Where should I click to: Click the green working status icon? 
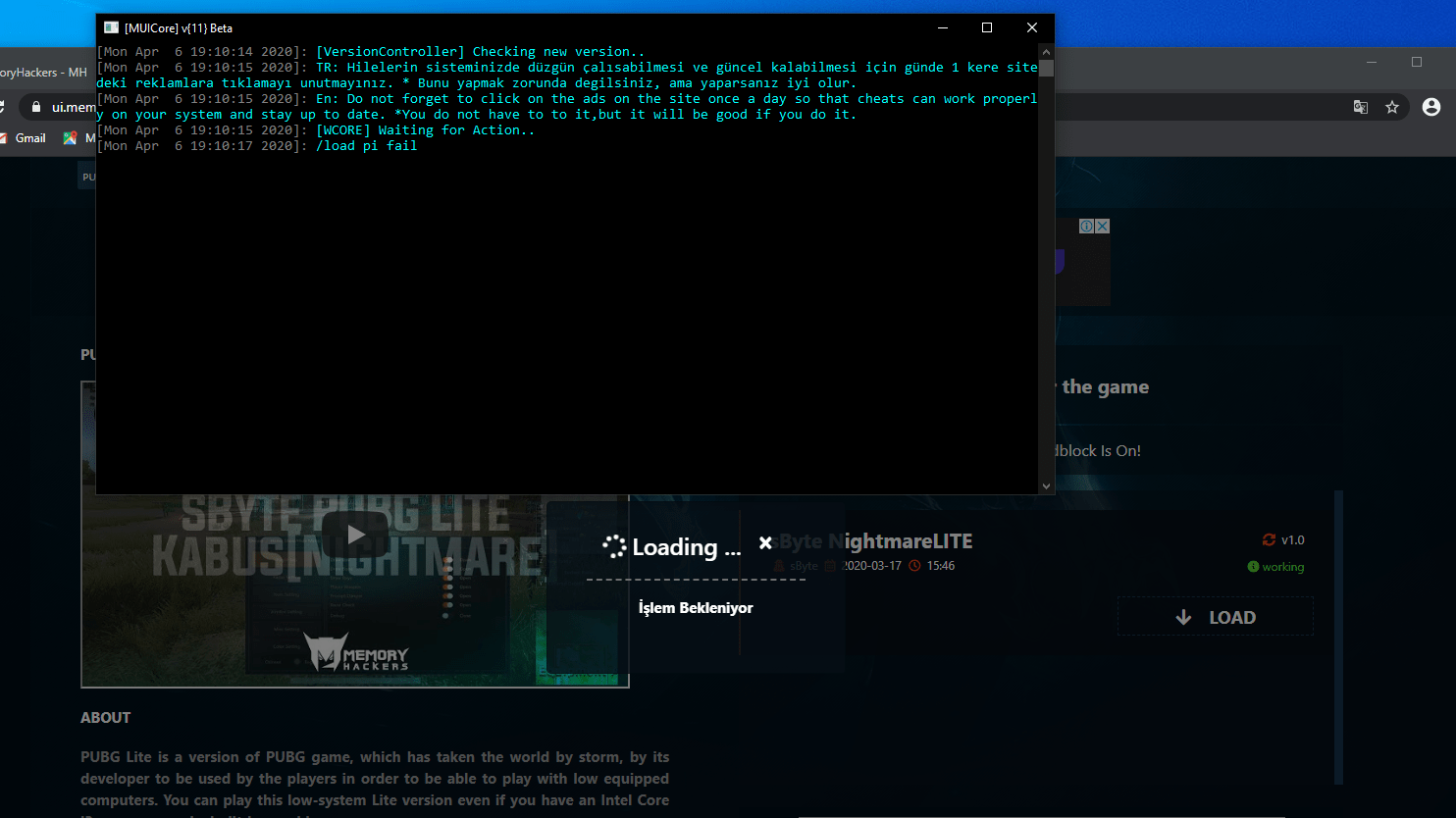point(1253,567)
